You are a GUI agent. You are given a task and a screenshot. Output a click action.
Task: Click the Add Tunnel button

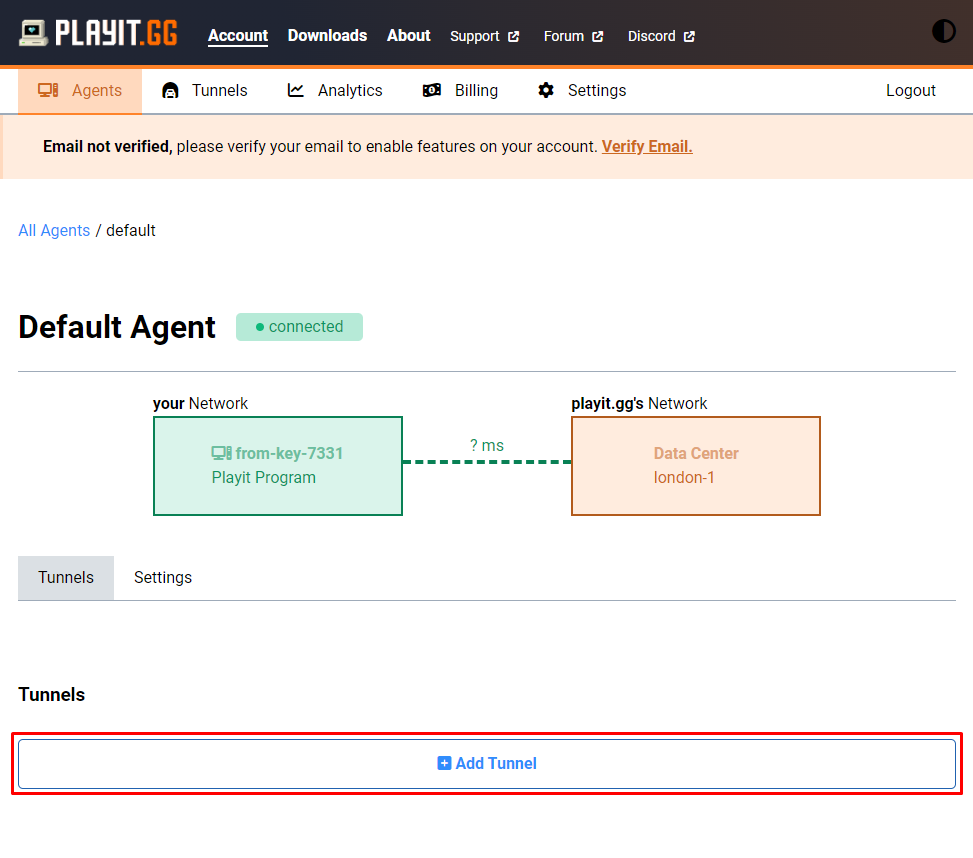coord(487,763)
